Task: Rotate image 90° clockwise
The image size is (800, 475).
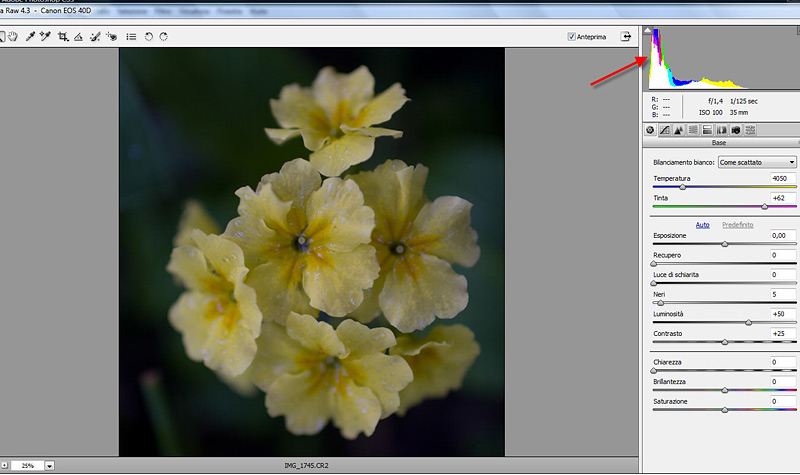Action: click(163, 37)
